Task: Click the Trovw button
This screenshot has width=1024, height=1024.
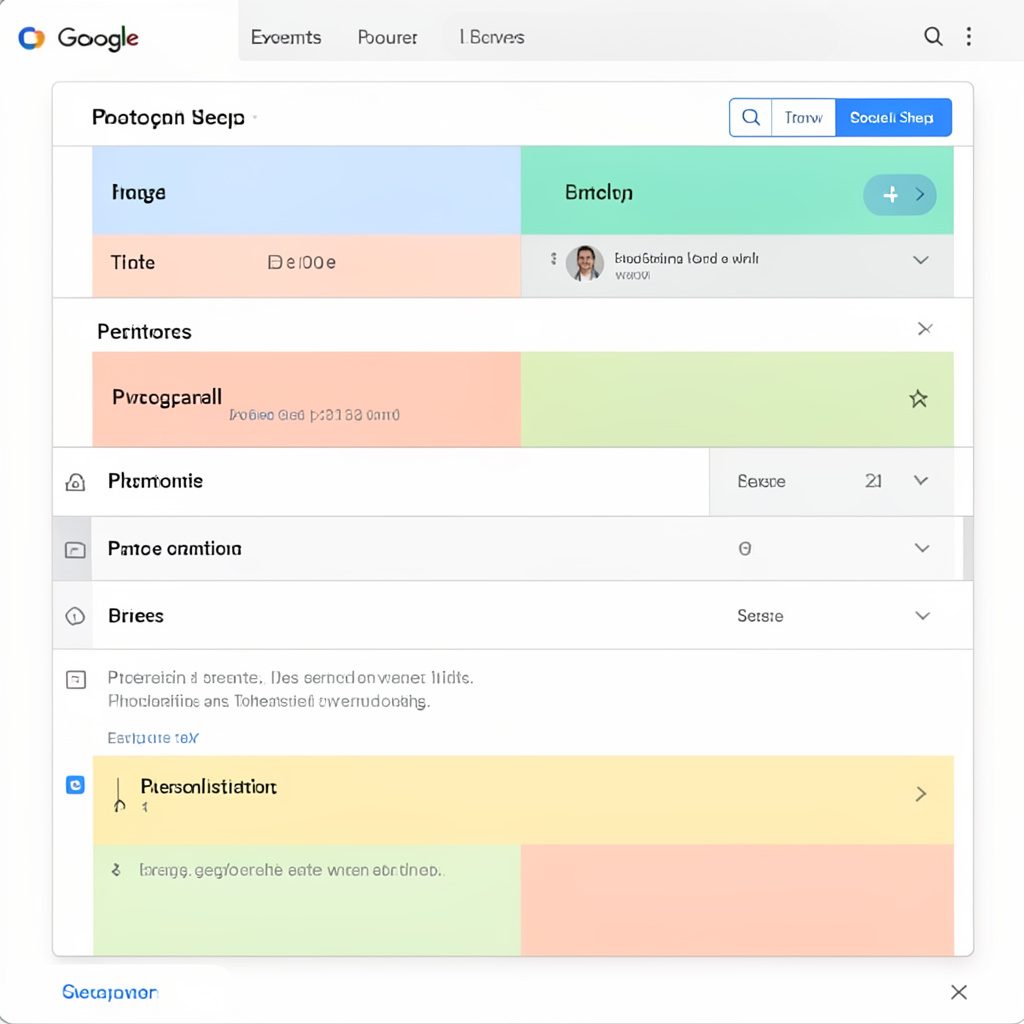Action: pyautogui.click(x=803, y=118)
